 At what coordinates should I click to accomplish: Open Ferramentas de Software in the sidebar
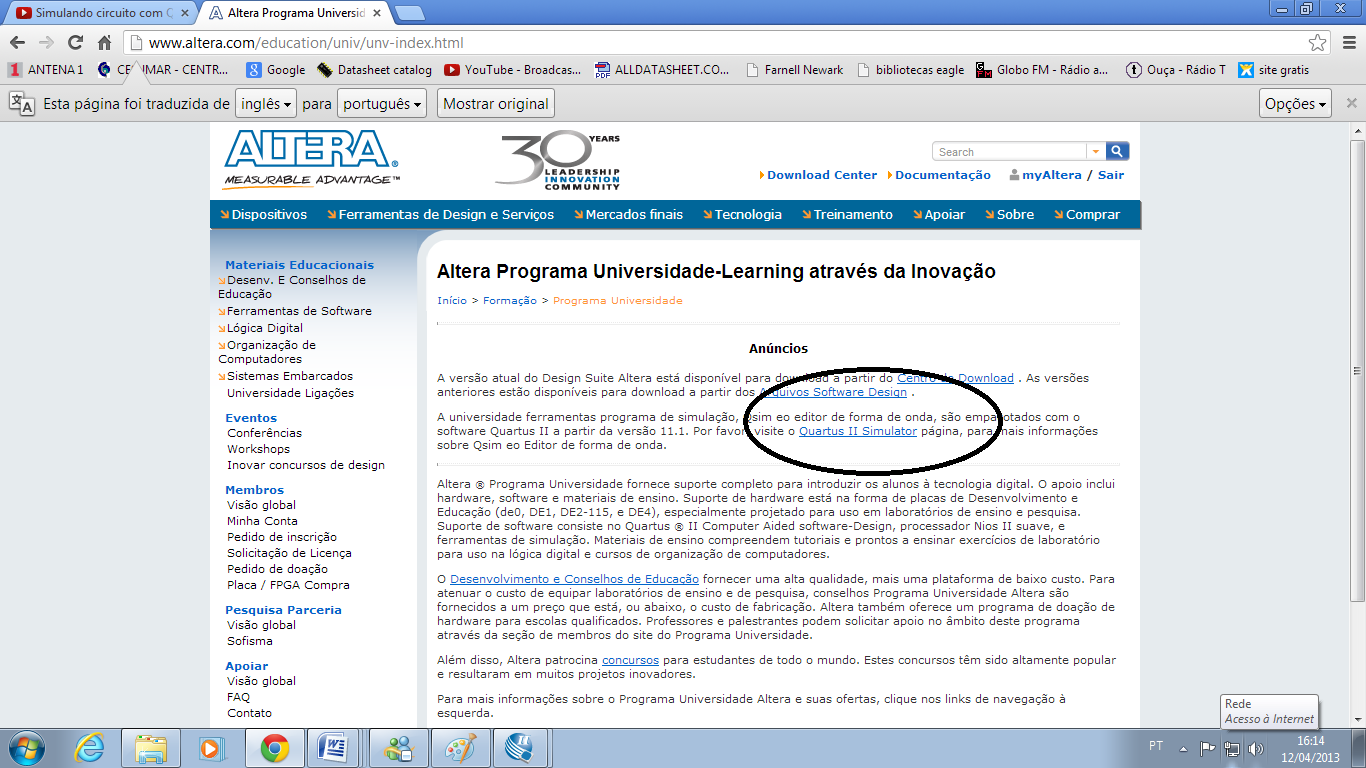point(299,311)
